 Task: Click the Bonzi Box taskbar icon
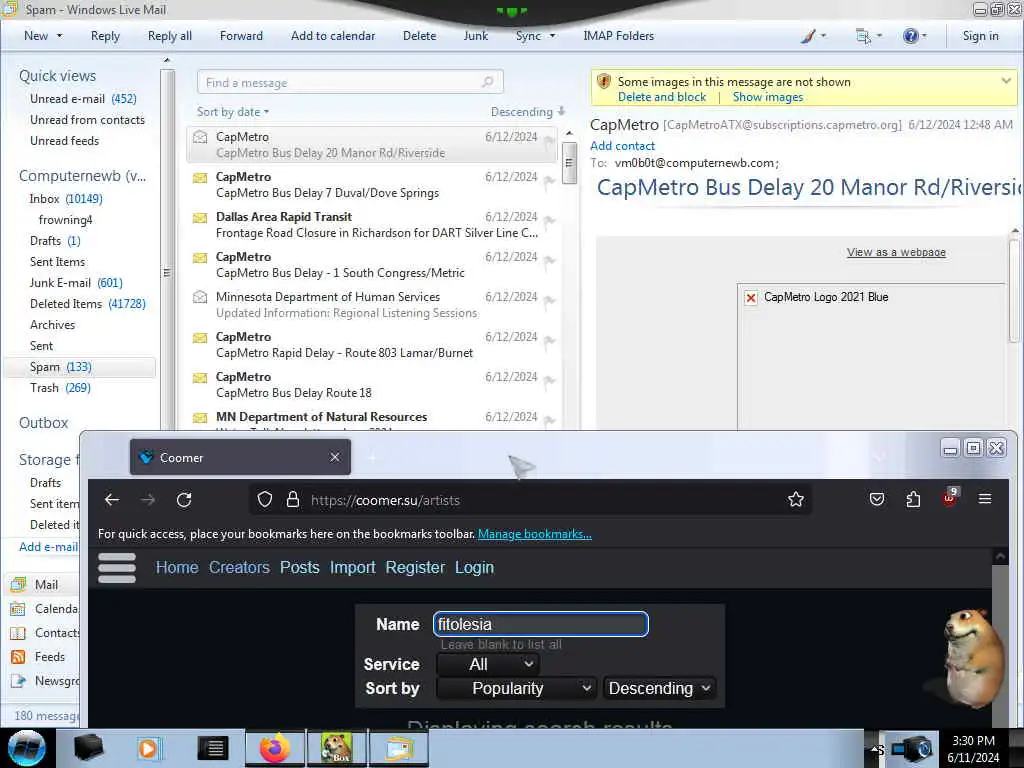(x=337, y=748)
